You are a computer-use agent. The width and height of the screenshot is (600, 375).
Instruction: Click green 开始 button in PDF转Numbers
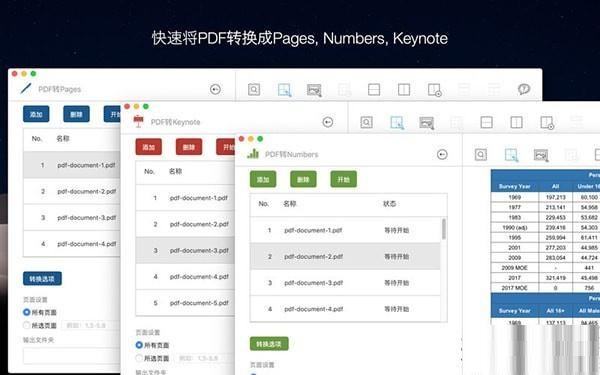pyautogui.click(x=344, y=179)
